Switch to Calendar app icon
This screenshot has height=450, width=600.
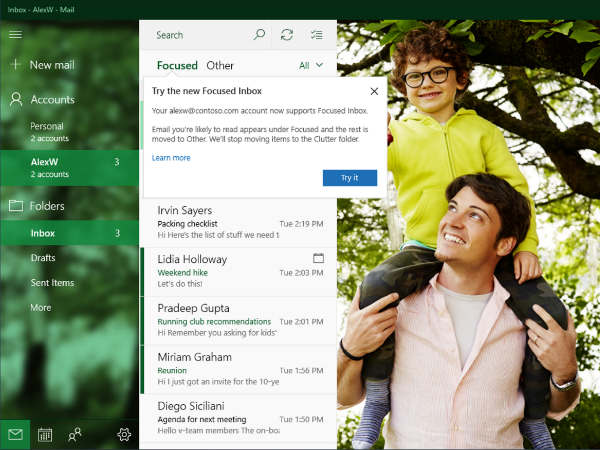pos(45,435)
